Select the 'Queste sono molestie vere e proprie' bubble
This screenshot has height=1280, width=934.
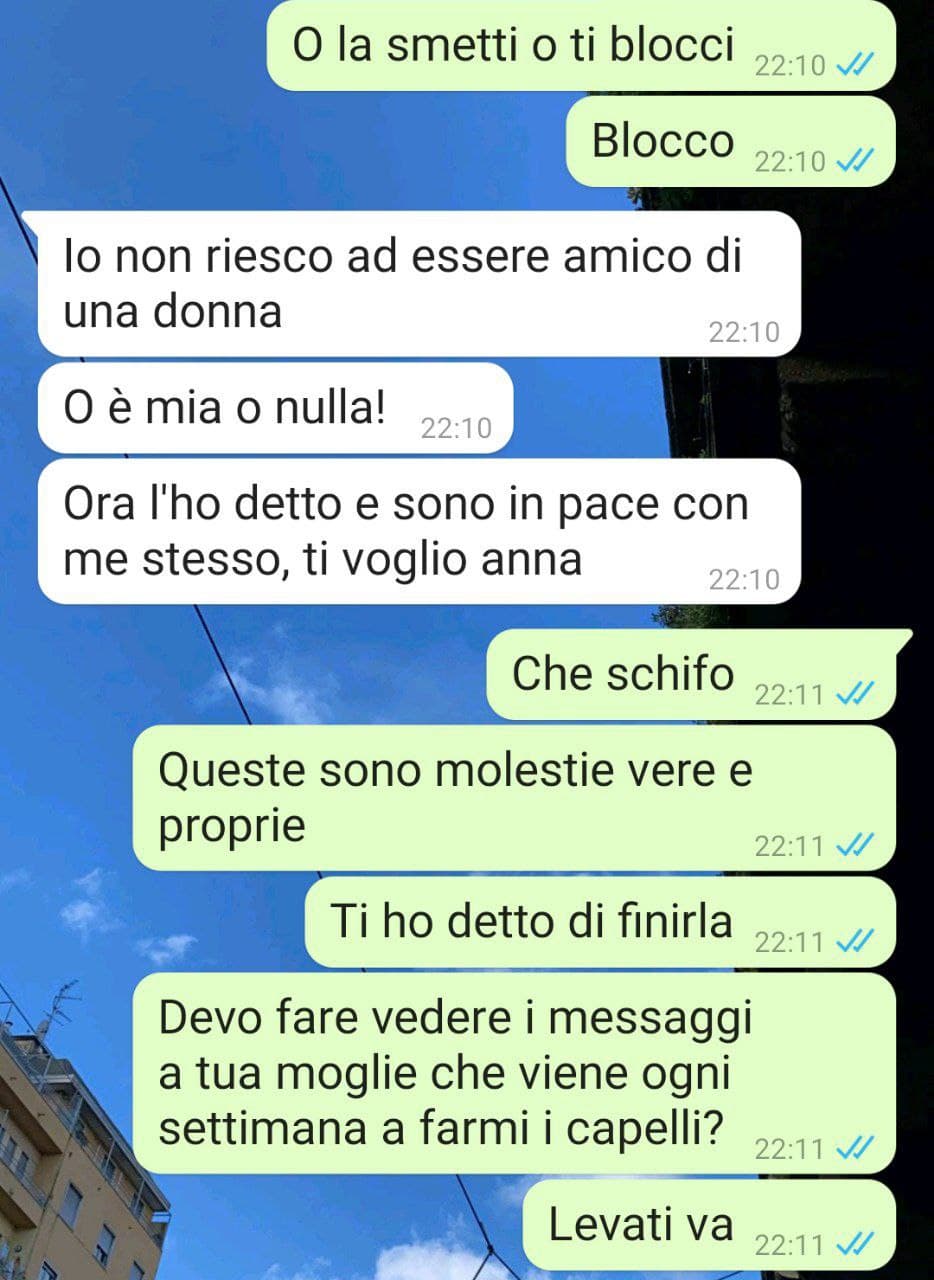tap(514, 798)
